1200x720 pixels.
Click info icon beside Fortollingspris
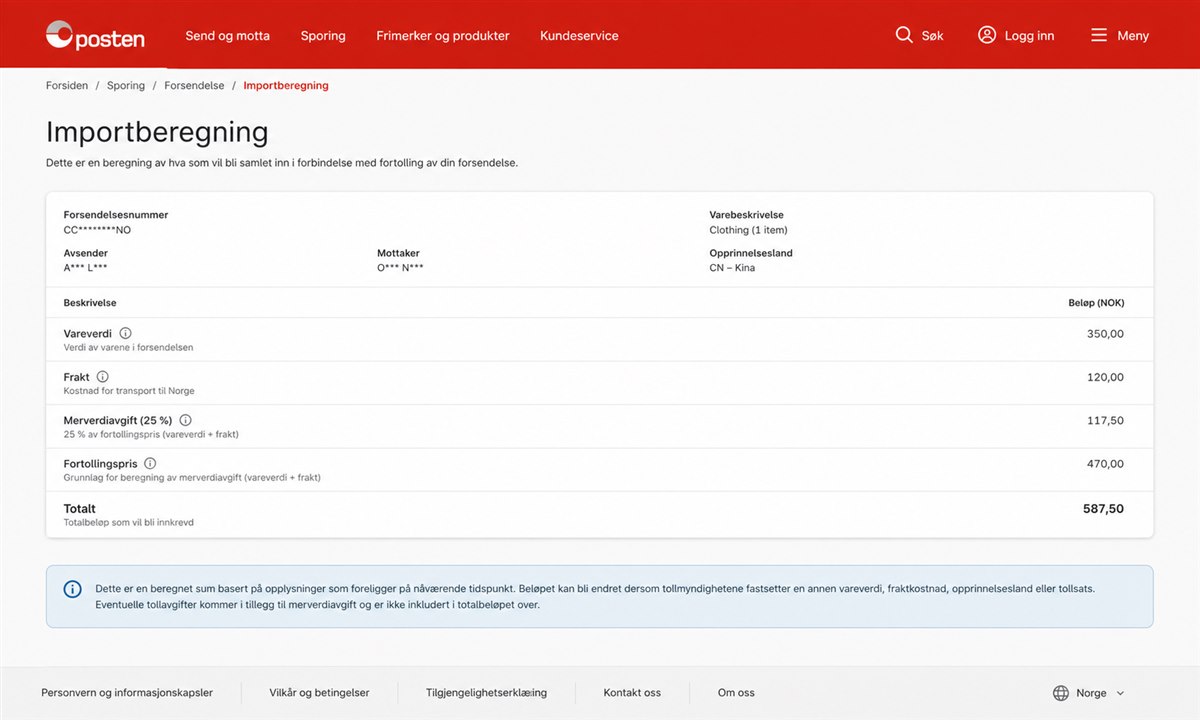click(x=150, y=464)
